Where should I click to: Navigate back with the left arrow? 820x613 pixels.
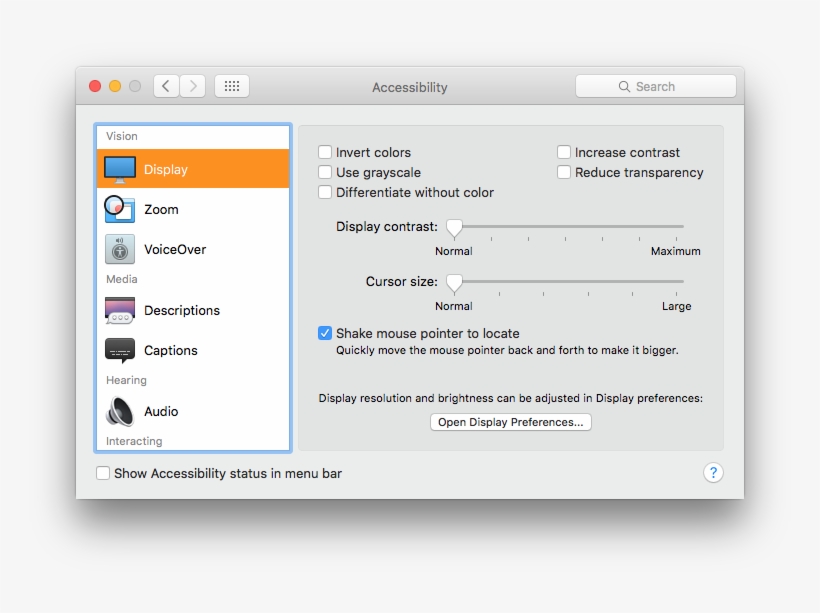tap(166, 85)
